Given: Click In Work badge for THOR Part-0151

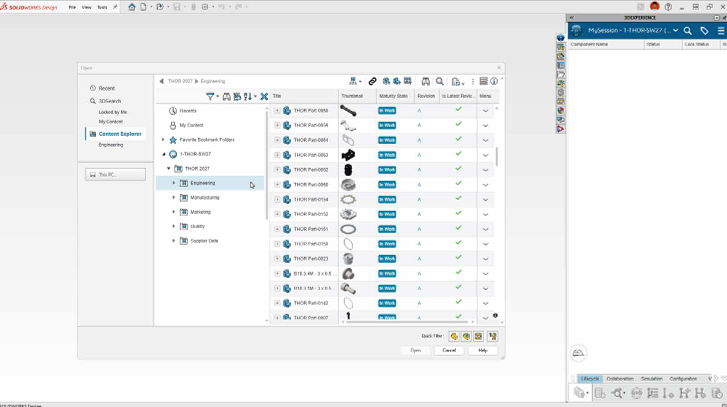Looking at the screenshot, I should click(x=387, y=229).
